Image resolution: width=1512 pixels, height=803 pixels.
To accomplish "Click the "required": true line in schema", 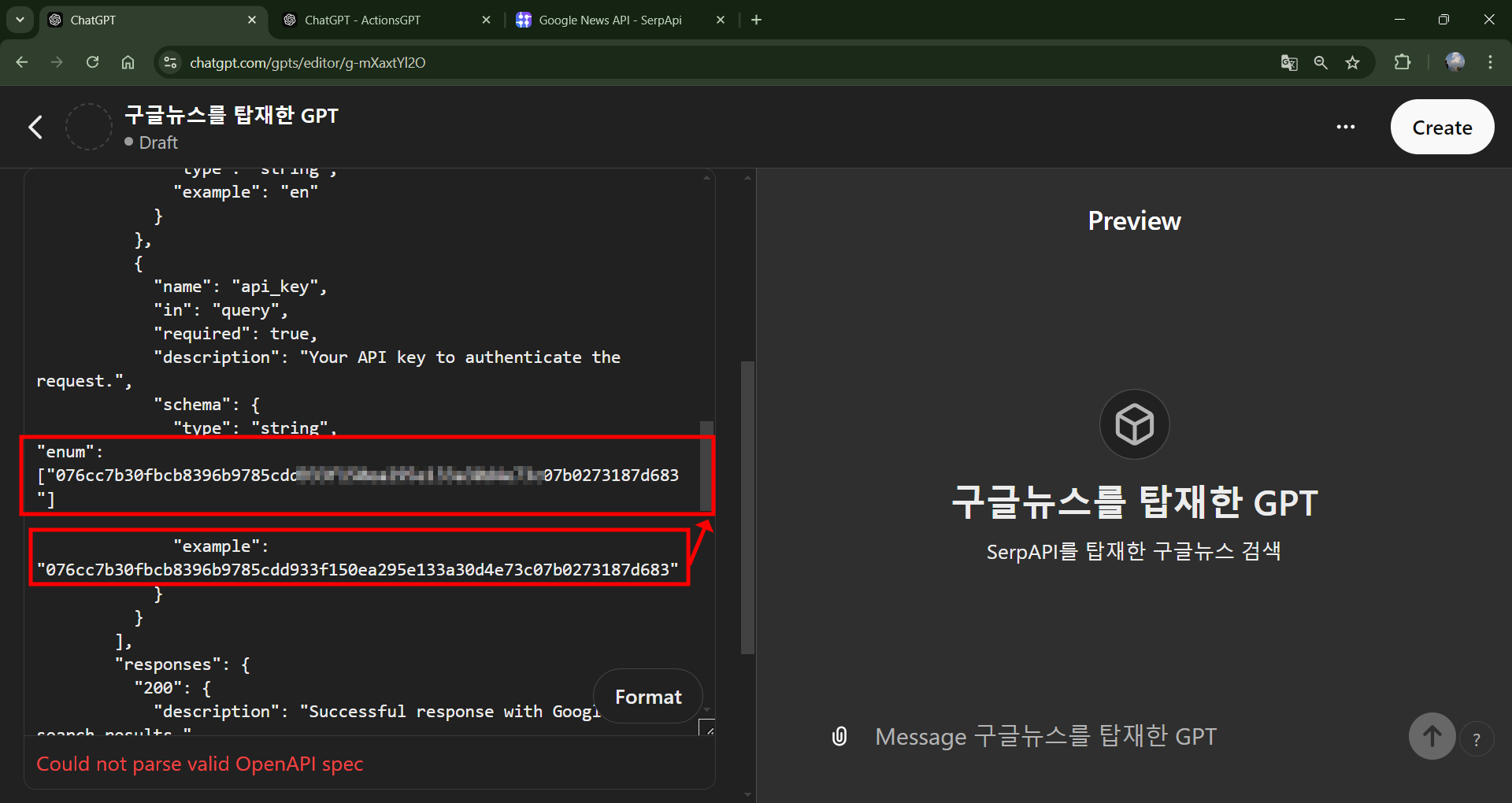I will point(235,334).
